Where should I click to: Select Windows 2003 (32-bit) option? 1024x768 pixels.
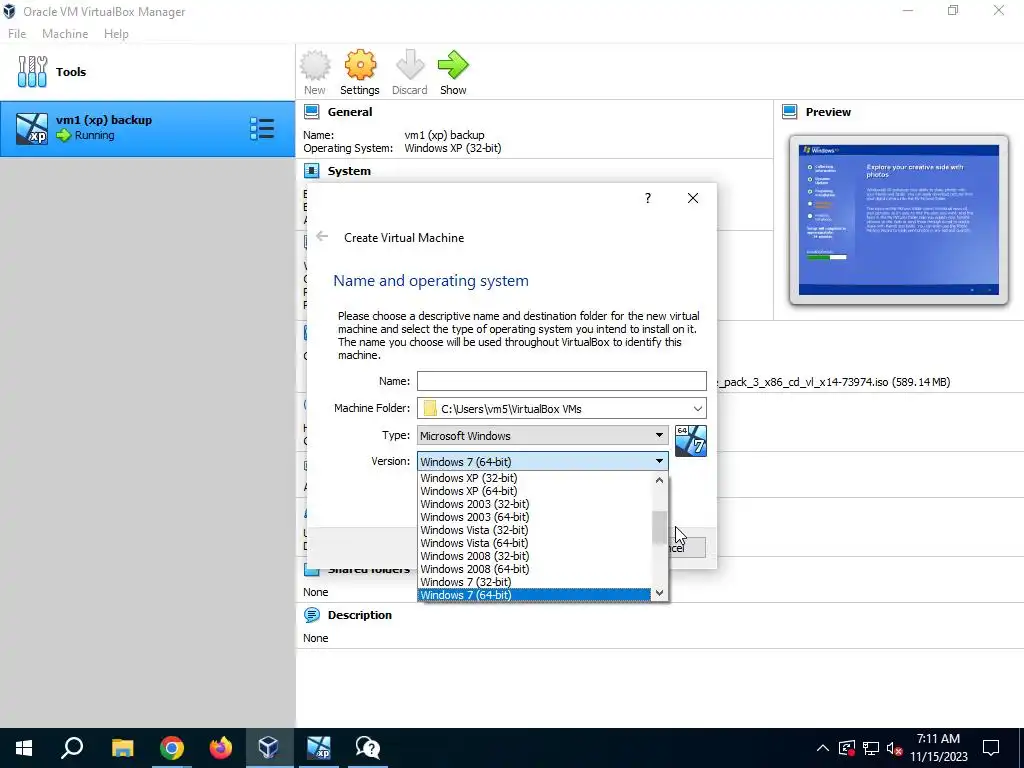click(x=534, y=504)
